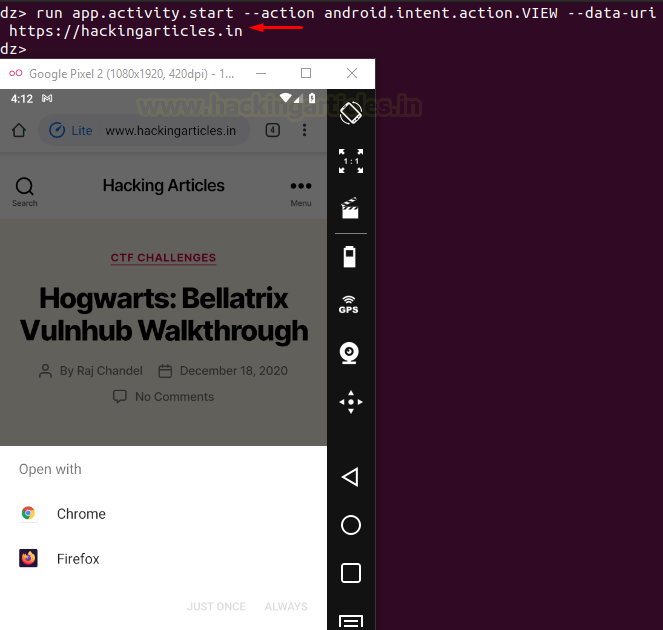Open the Raj Chandel author link
Image resolution: width=663 pixels, height=630 pixels.
click(x=109, y=371)
